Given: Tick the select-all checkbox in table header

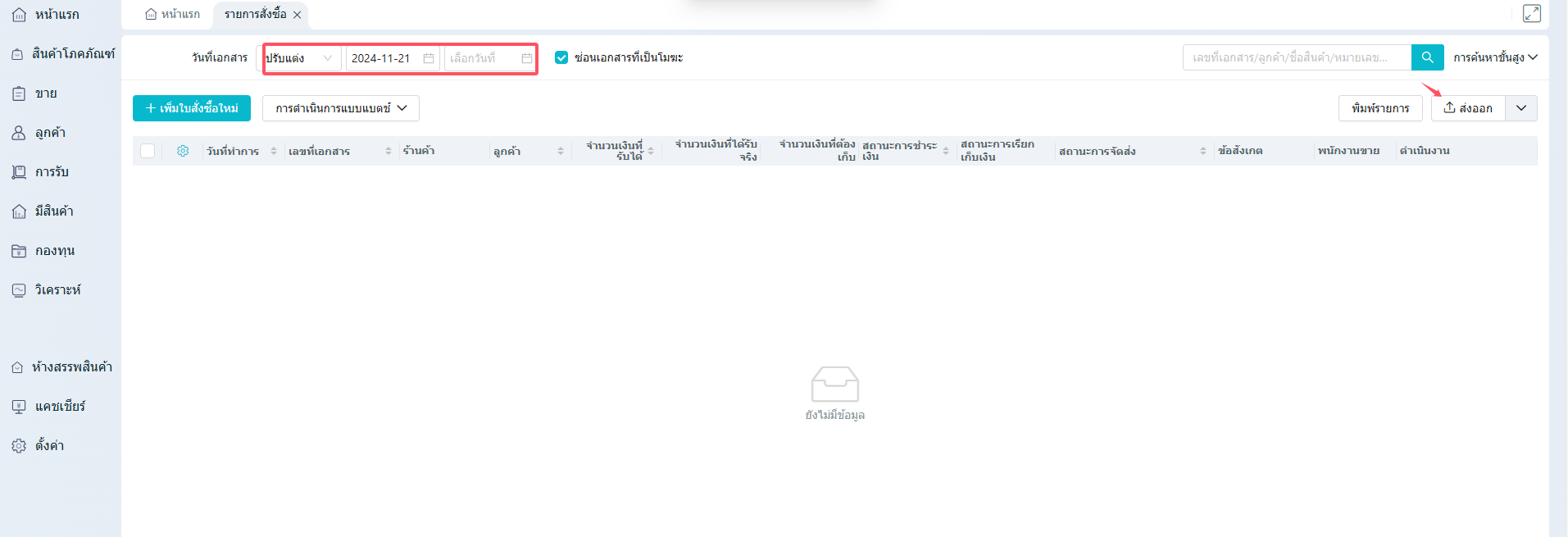Looking at the screenshot, I should [x=148, y=151].
